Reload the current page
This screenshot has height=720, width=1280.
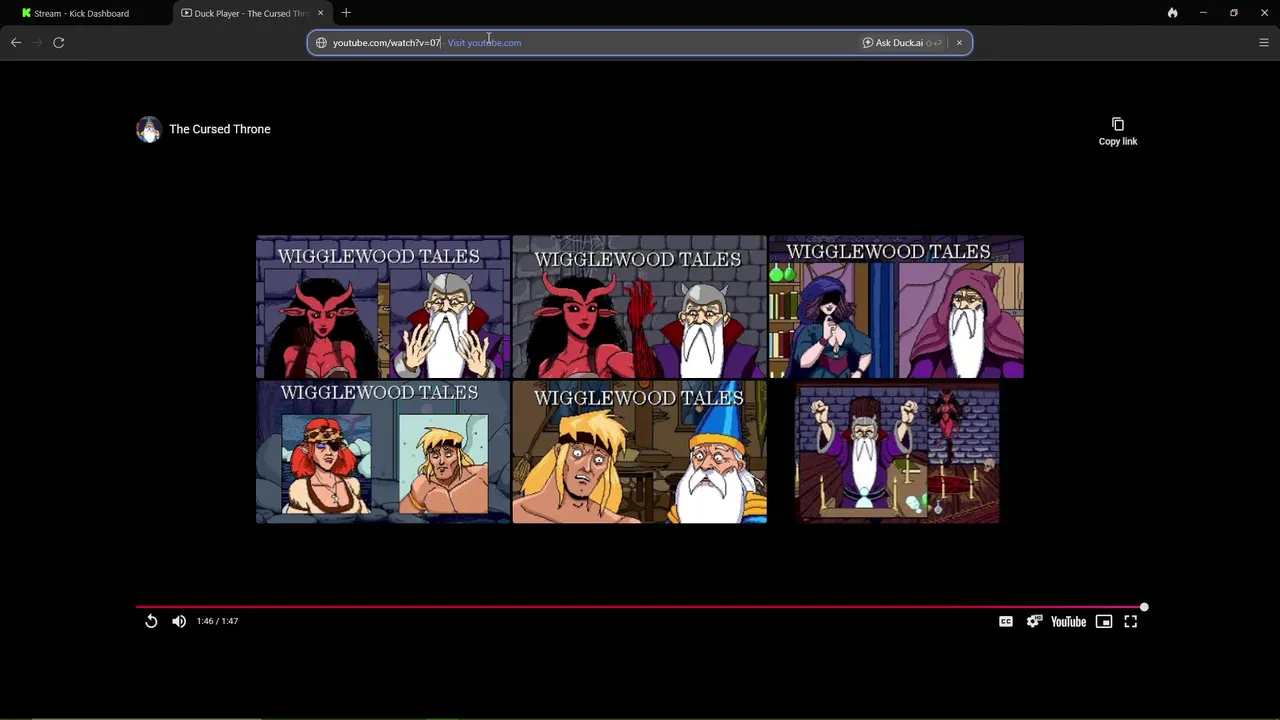pos(59,42)
